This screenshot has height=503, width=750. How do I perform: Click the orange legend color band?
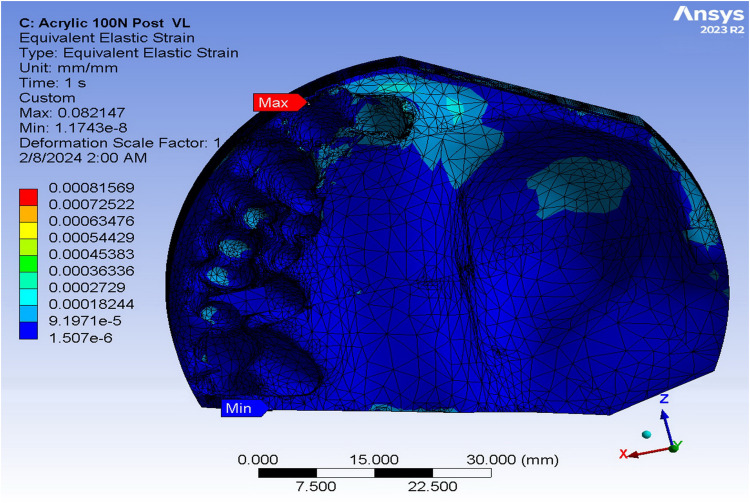28,214
